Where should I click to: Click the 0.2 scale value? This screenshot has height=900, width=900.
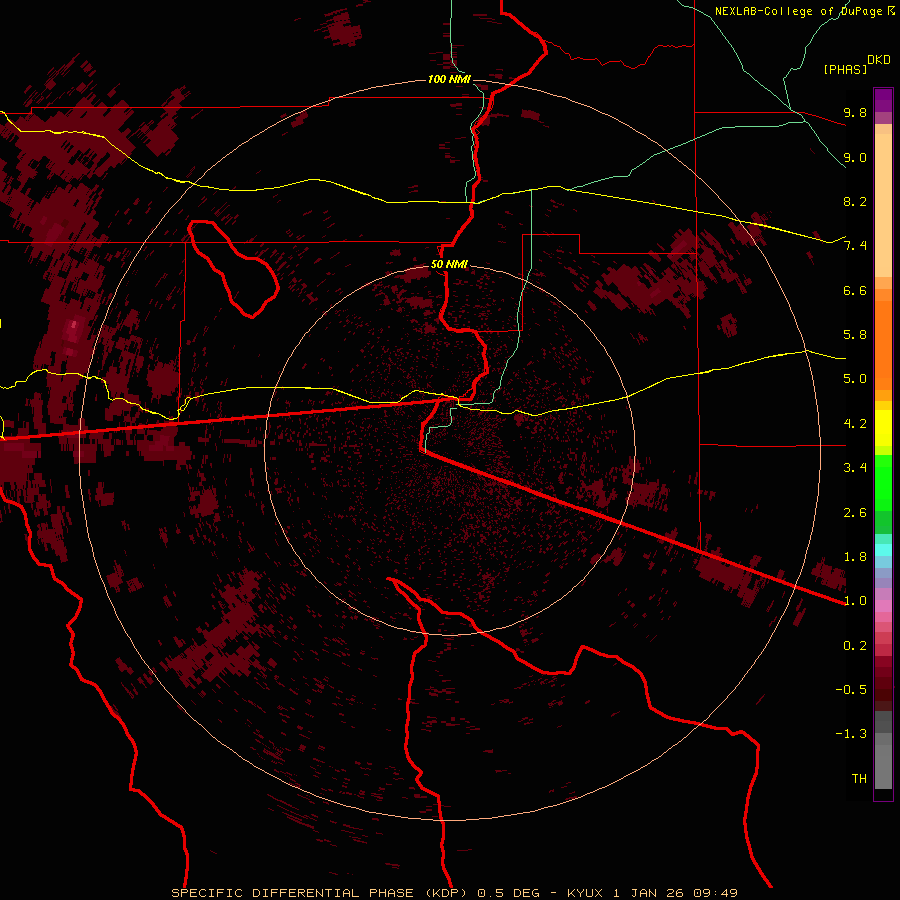(855, 646)
